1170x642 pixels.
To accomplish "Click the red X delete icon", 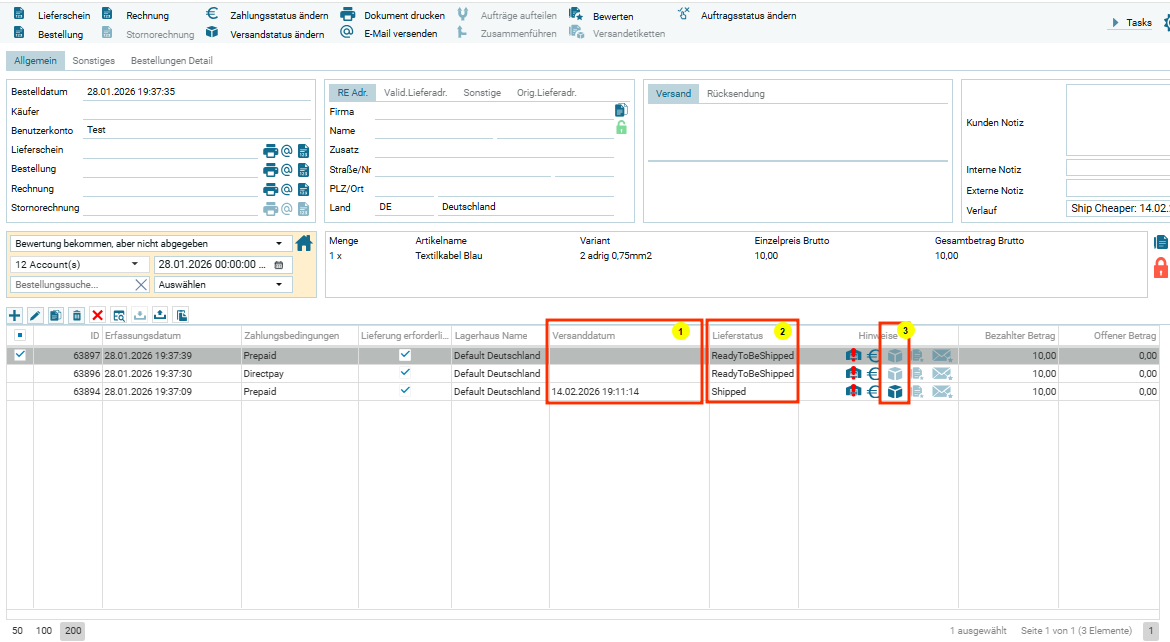I will click(x=98, y=315).
